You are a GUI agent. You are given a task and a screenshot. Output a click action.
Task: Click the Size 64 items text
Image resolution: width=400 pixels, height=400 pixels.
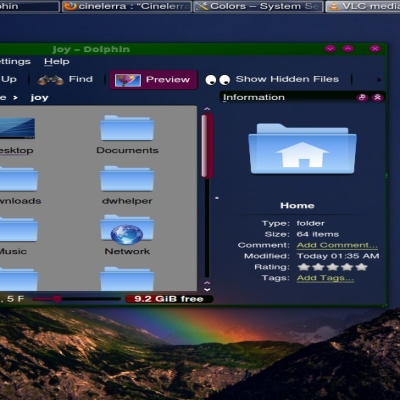click(x=318, y=234)
